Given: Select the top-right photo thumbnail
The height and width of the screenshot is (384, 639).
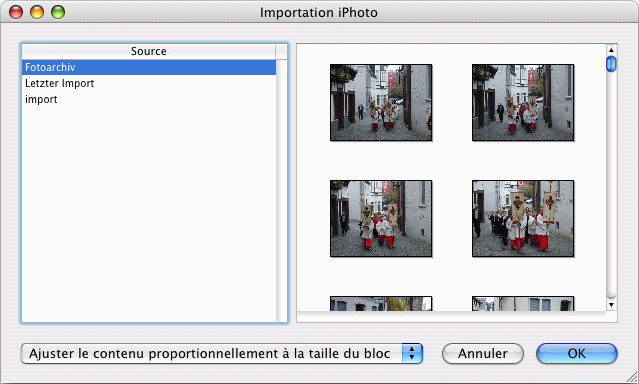Looking at the screenshot, I should pyautogui.click(x=523, y=102).
